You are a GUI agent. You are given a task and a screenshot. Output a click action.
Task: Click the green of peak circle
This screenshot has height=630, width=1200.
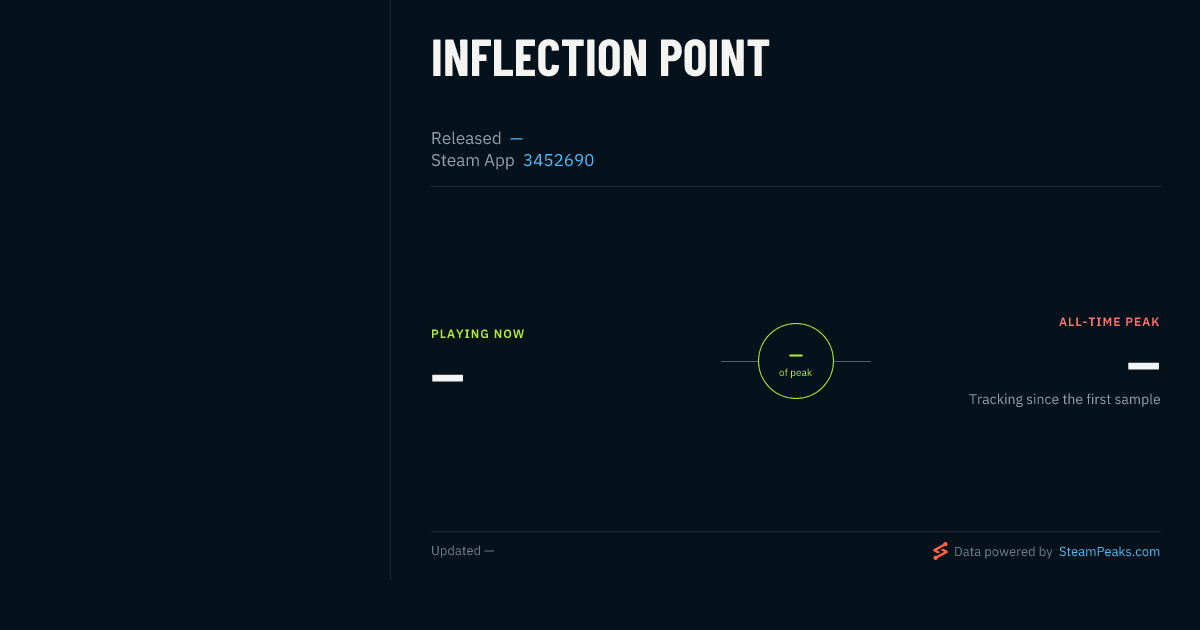[796, 361]
